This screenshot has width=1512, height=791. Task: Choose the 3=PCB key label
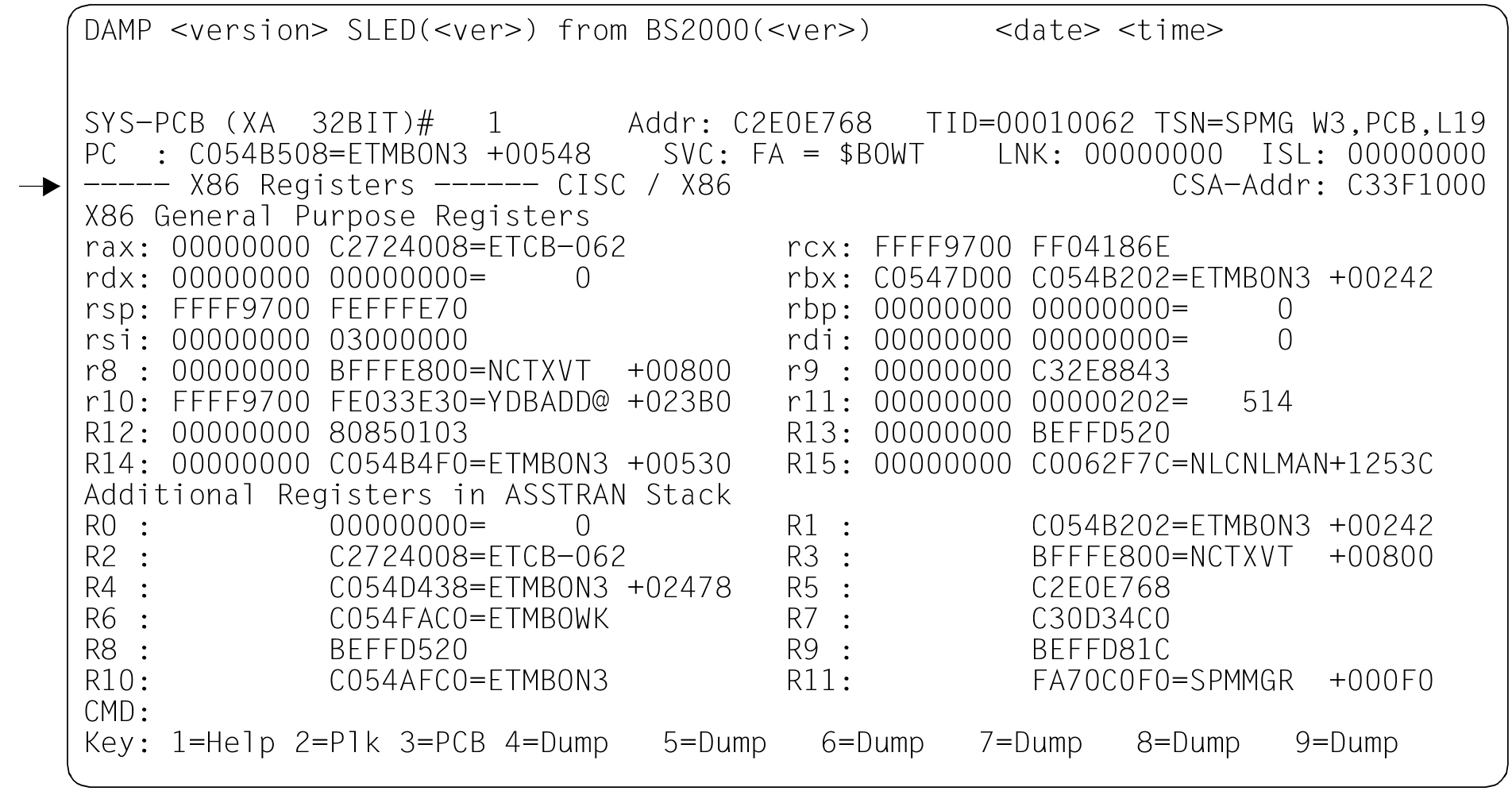(442, 743)
